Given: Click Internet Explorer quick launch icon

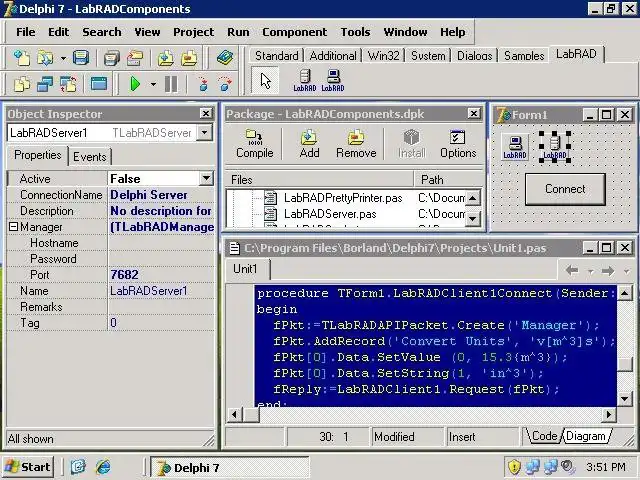Looking at the screenshot, I should (x=103, y=467).
